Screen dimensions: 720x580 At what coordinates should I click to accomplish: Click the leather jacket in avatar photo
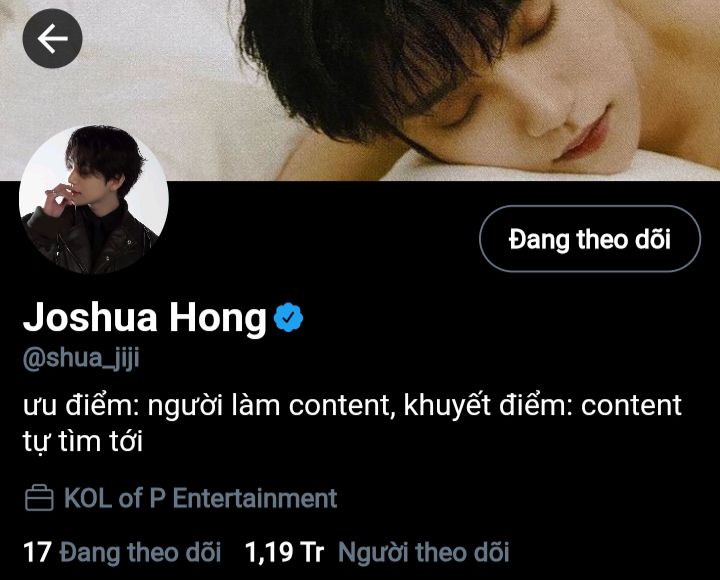point(90,239)
